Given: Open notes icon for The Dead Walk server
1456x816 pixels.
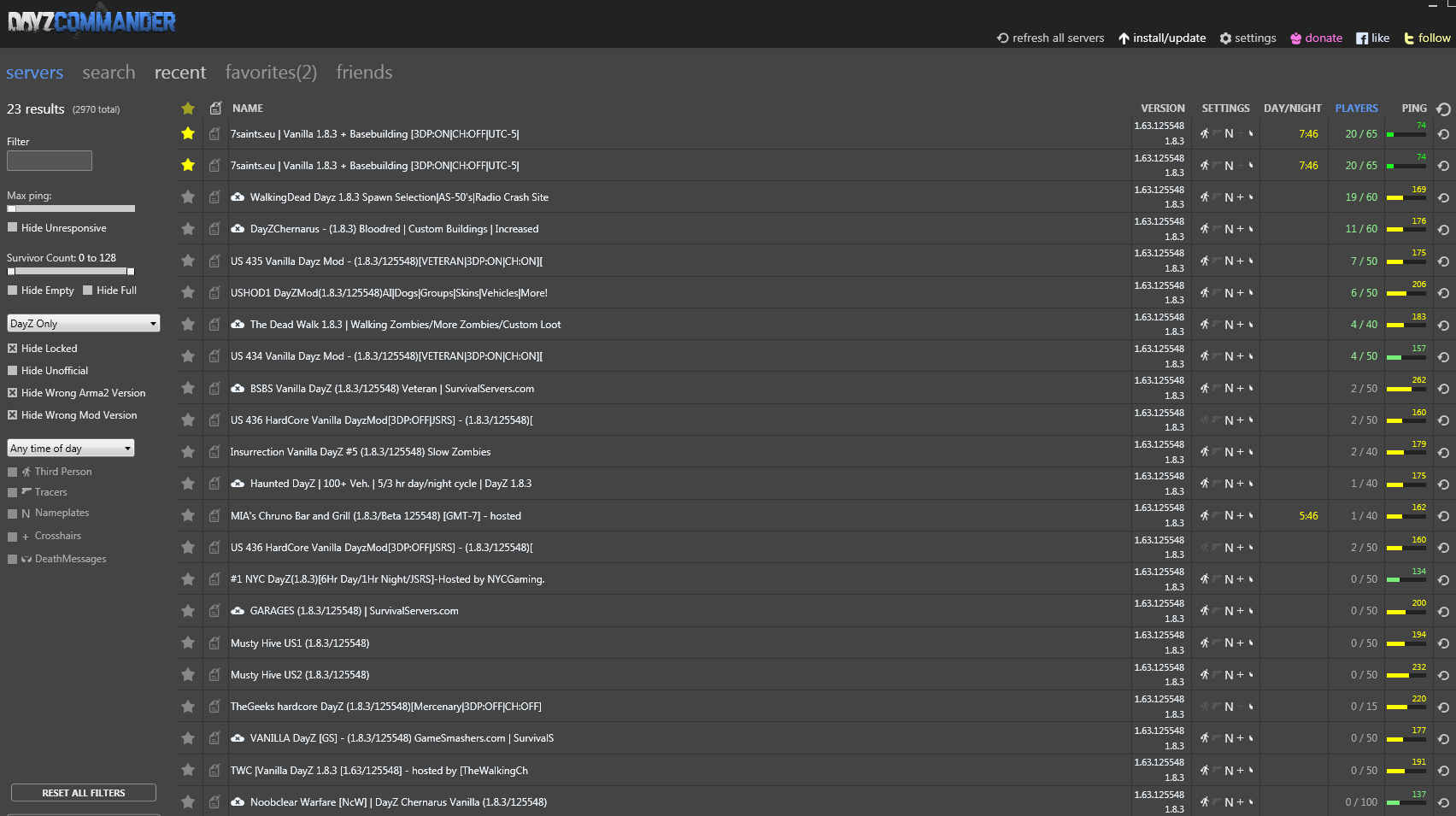Looking at the screenshot, I should 214,325.
